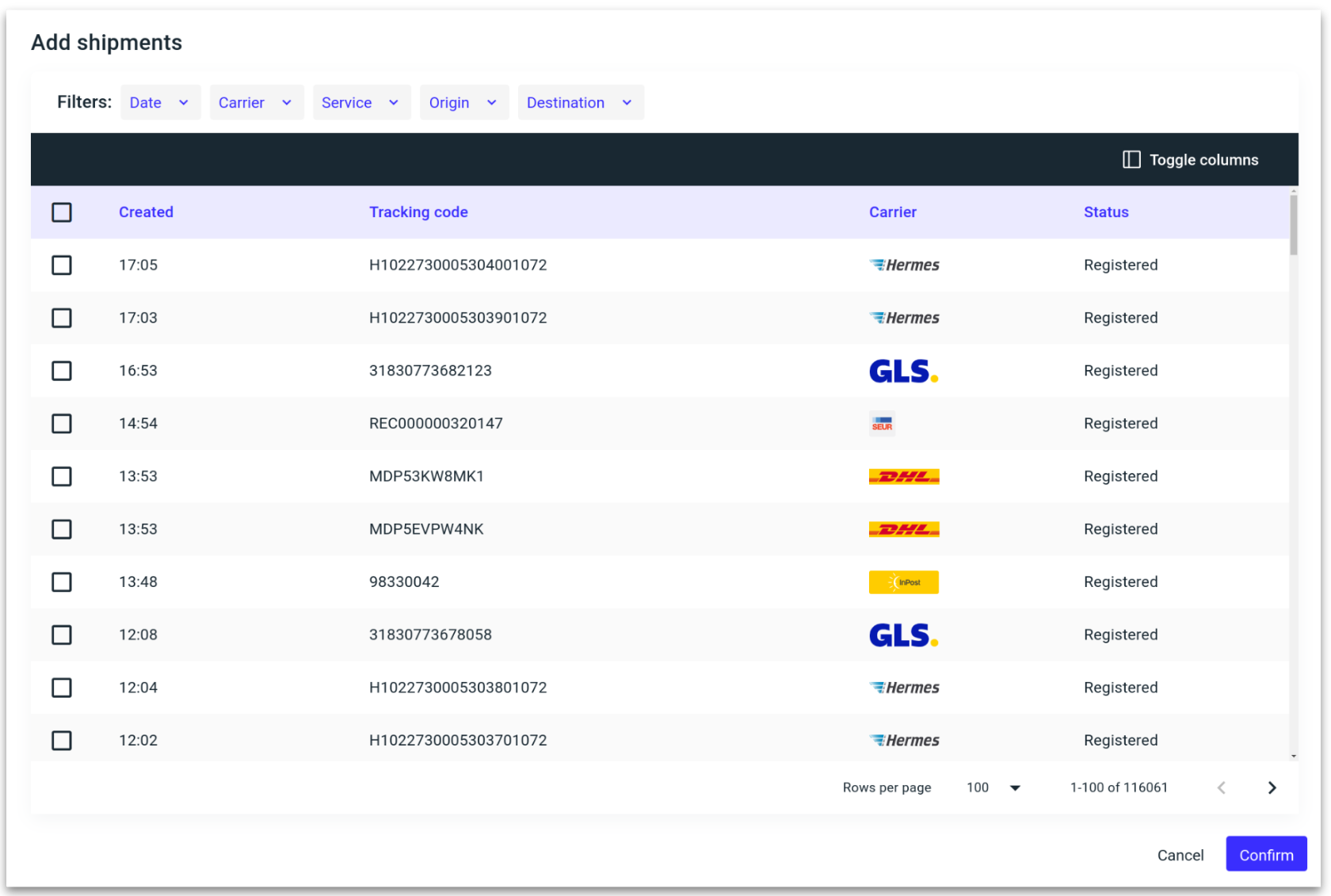Click the Toggle columns icon in the dark bar
This screenshot has width=1331, height=896.
coord(1131,159)
